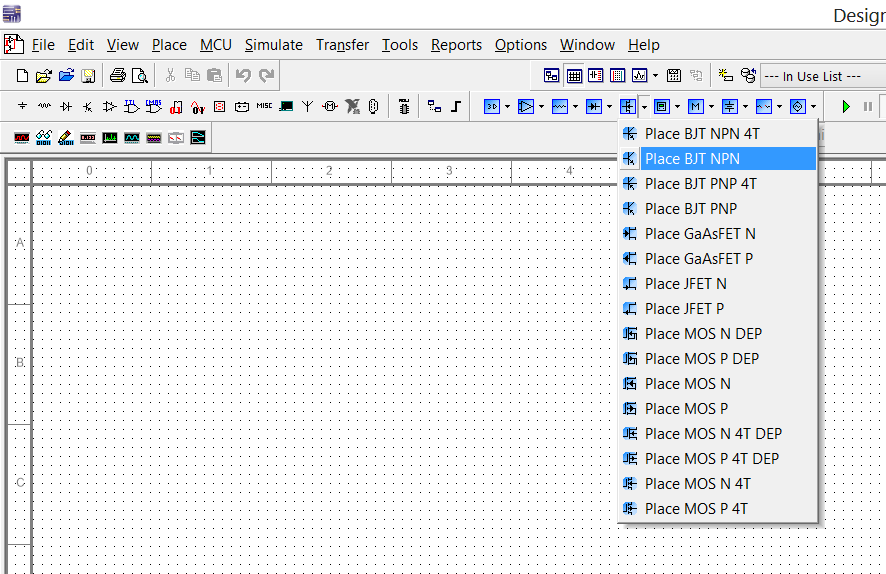886x574 pixels.
Task: Expand the virtual diode family dropdown arrow
Action: [x=609, y=106]
